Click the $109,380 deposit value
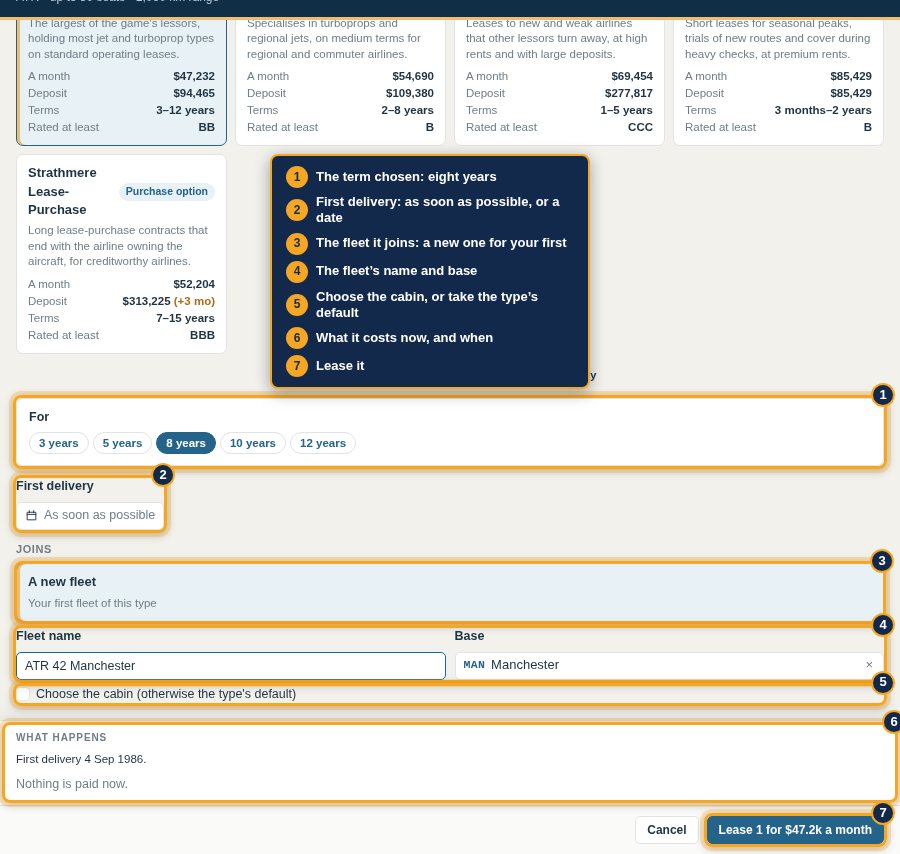The height and width of the screenshot is (854, 900). 410,93
